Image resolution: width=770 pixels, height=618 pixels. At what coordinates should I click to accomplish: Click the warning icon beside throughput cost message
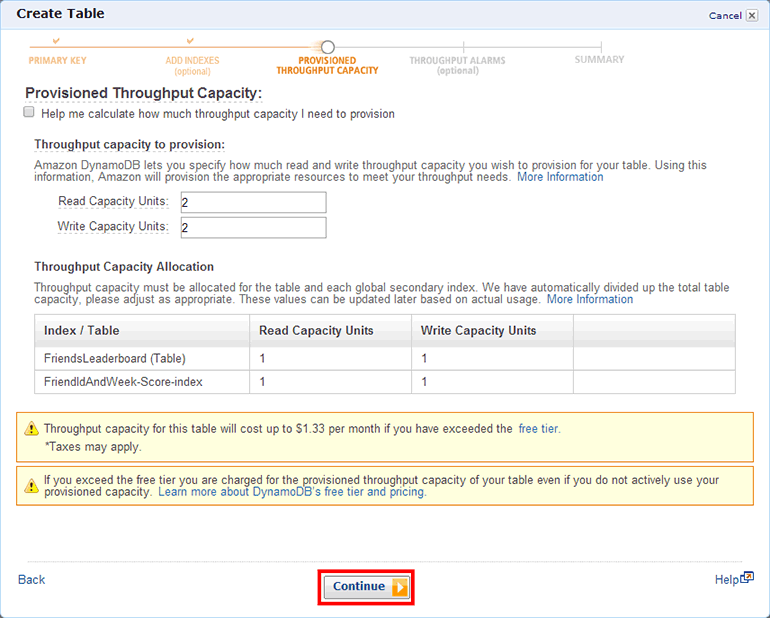point(32,429)
